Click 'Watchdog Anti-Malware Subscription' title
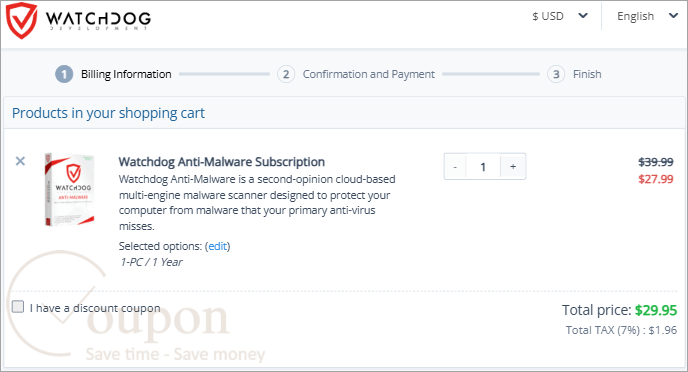This screenshot has height=372, width=688. [222, 162]
